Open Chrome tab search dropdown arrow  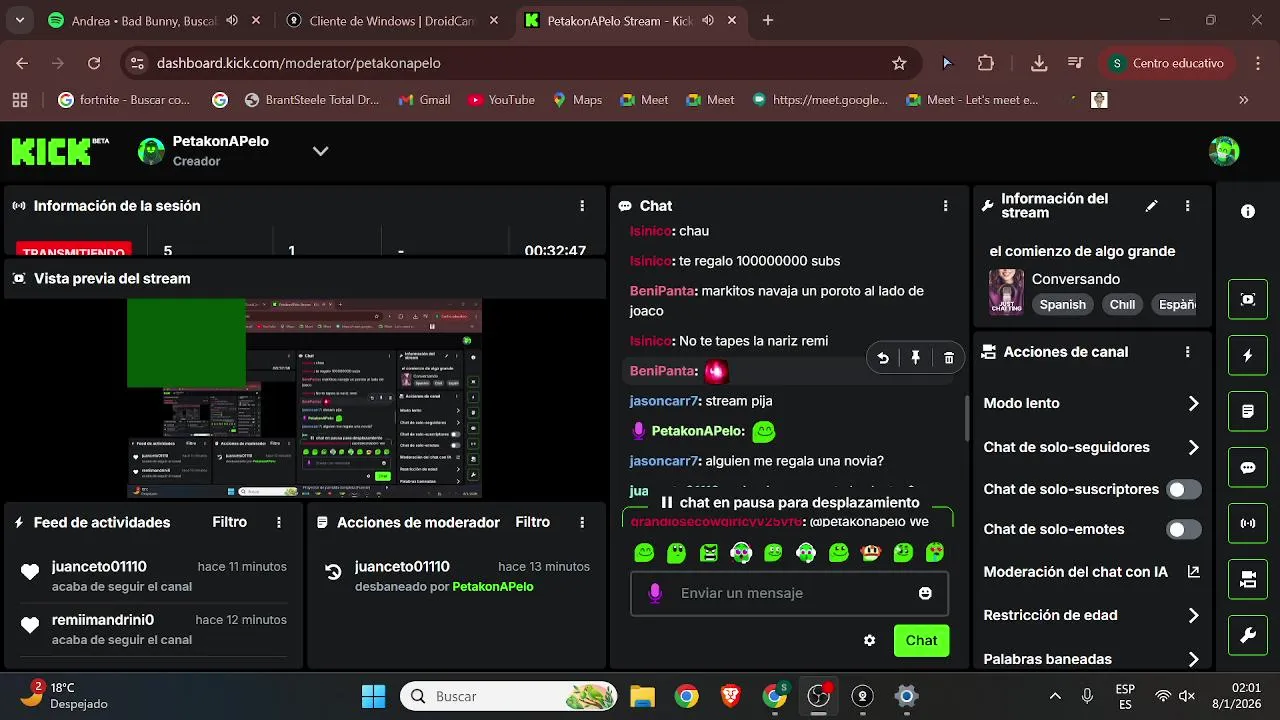click(20, 20)
